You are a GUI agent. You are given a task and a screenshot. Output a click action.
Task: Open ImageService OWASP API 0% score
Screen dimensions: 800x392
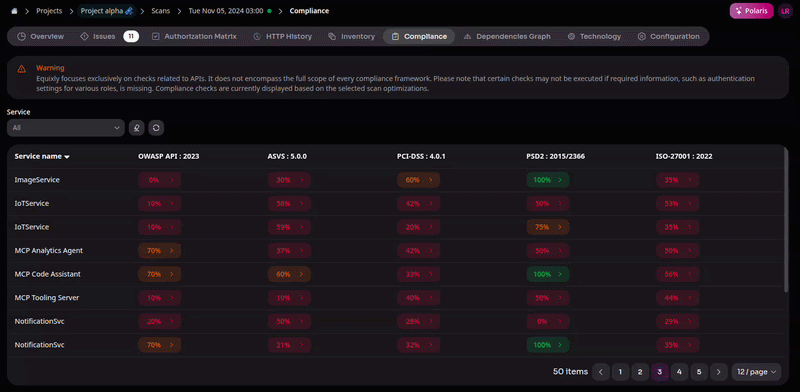[160, 180]
